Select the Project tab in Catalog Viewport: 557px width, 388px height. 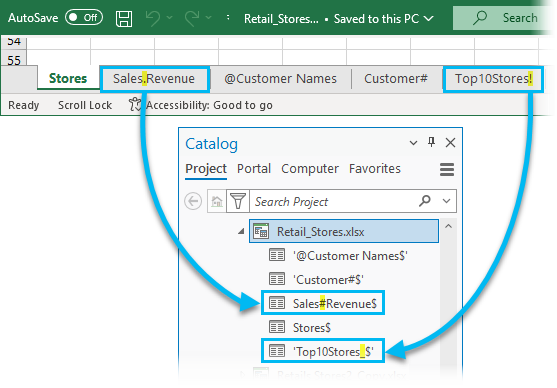point(206,169)
